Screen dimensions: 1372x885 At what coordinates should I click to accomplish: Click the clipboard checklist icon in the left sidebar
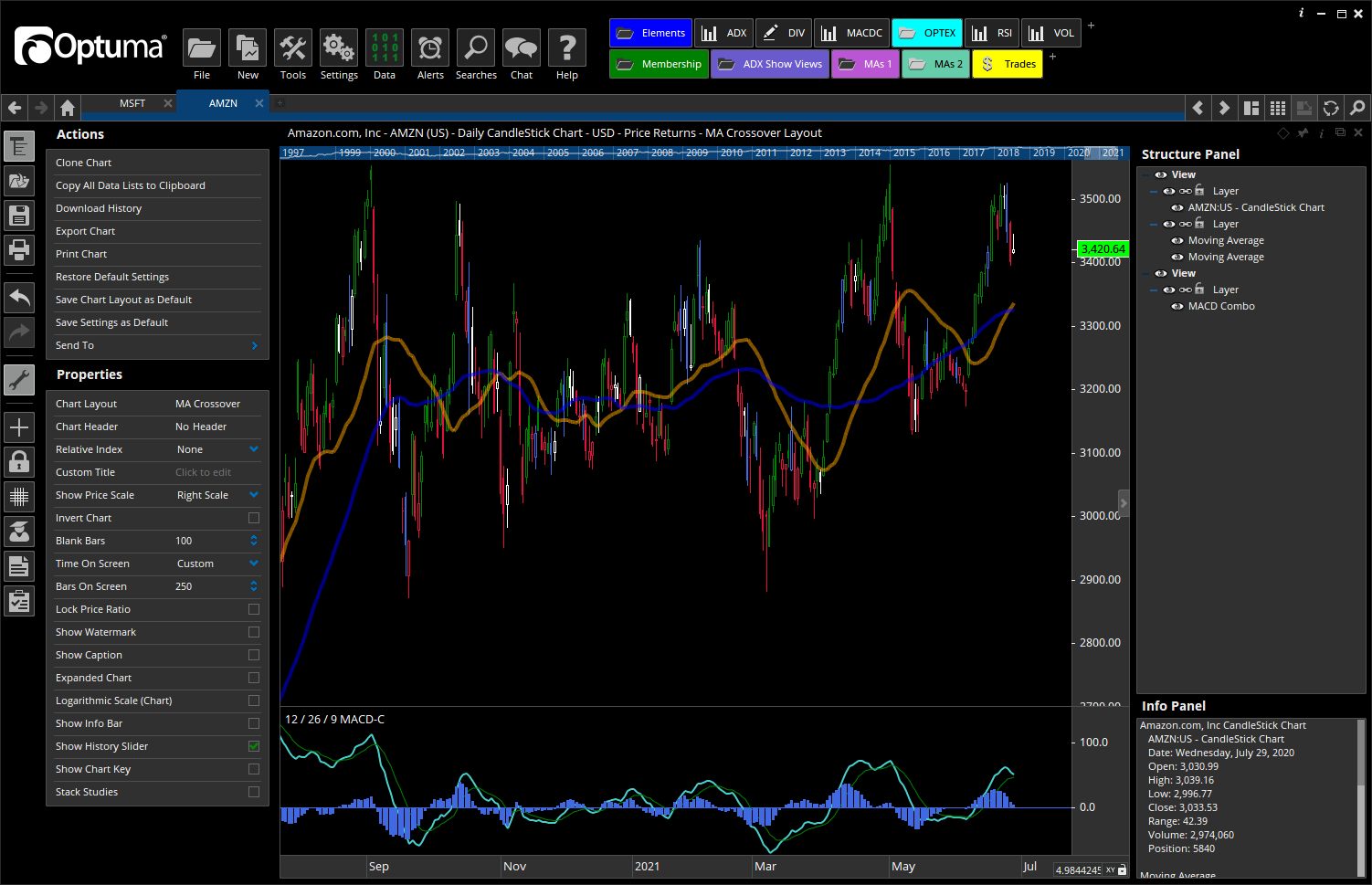19,601
